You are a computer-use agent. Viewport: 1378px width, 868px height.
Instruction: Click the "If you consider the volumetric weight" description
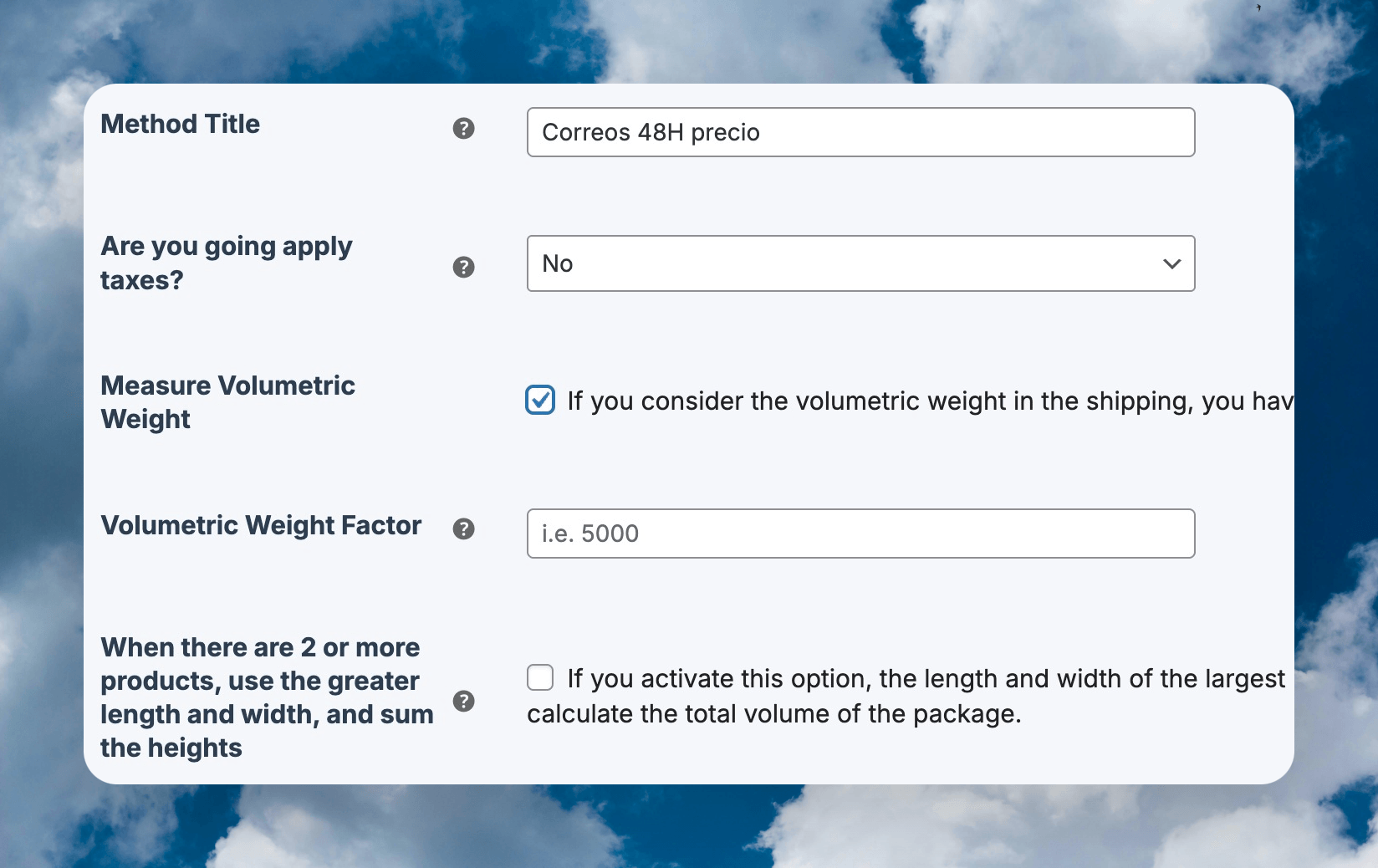click(x=928, y=401)
